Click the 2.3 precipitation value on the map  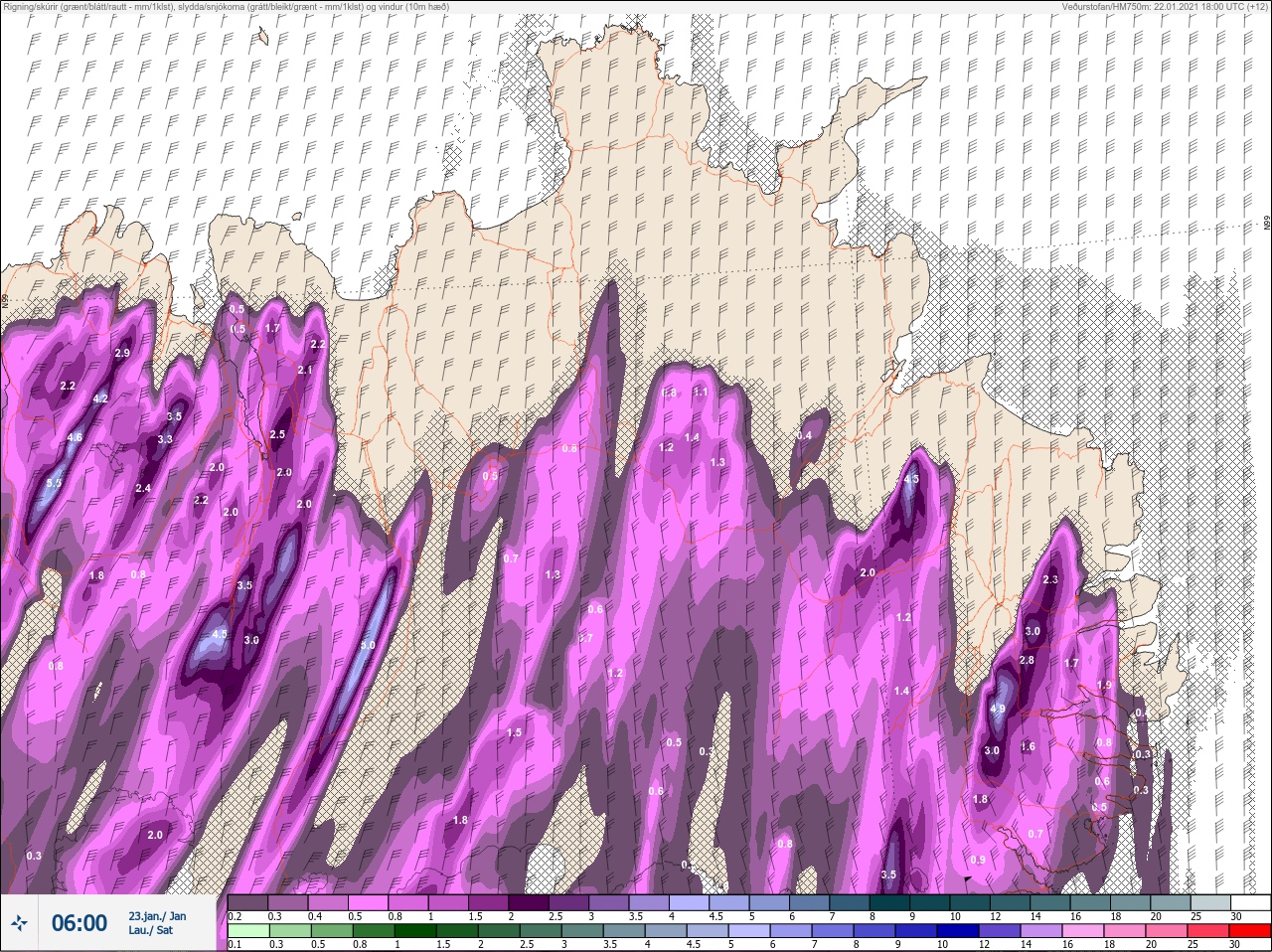click(x=1051, y=579)
